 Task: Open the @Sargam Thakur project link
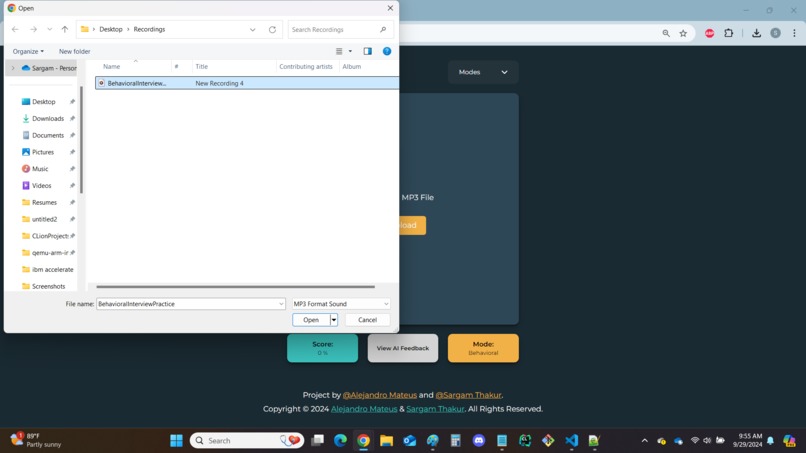(x=468, y=395)
